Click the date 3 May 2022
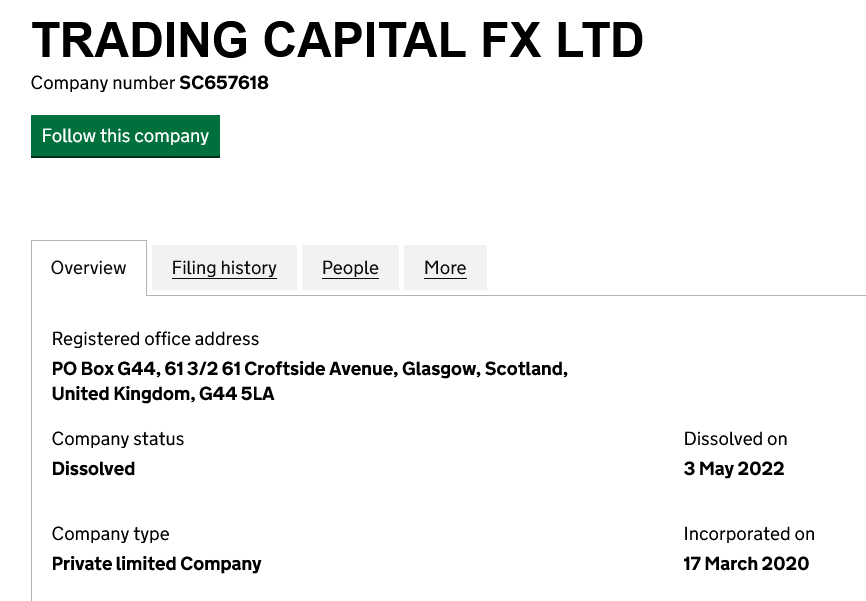Viewport: 866px width, 601px height. (x=734, y=469)
